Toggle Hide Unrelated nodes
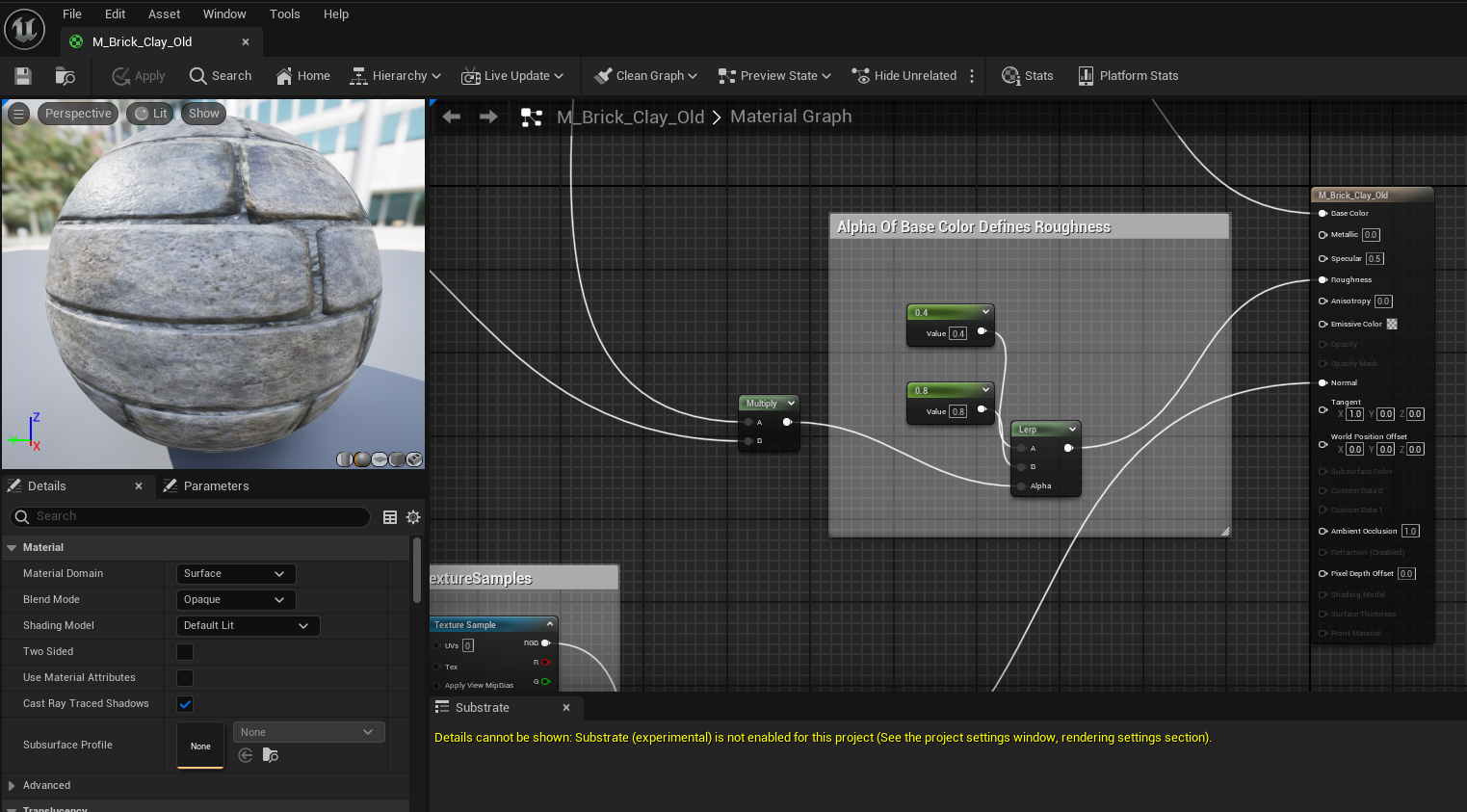1467x812 pixels. pyautogui.click(x=904, y=76)
